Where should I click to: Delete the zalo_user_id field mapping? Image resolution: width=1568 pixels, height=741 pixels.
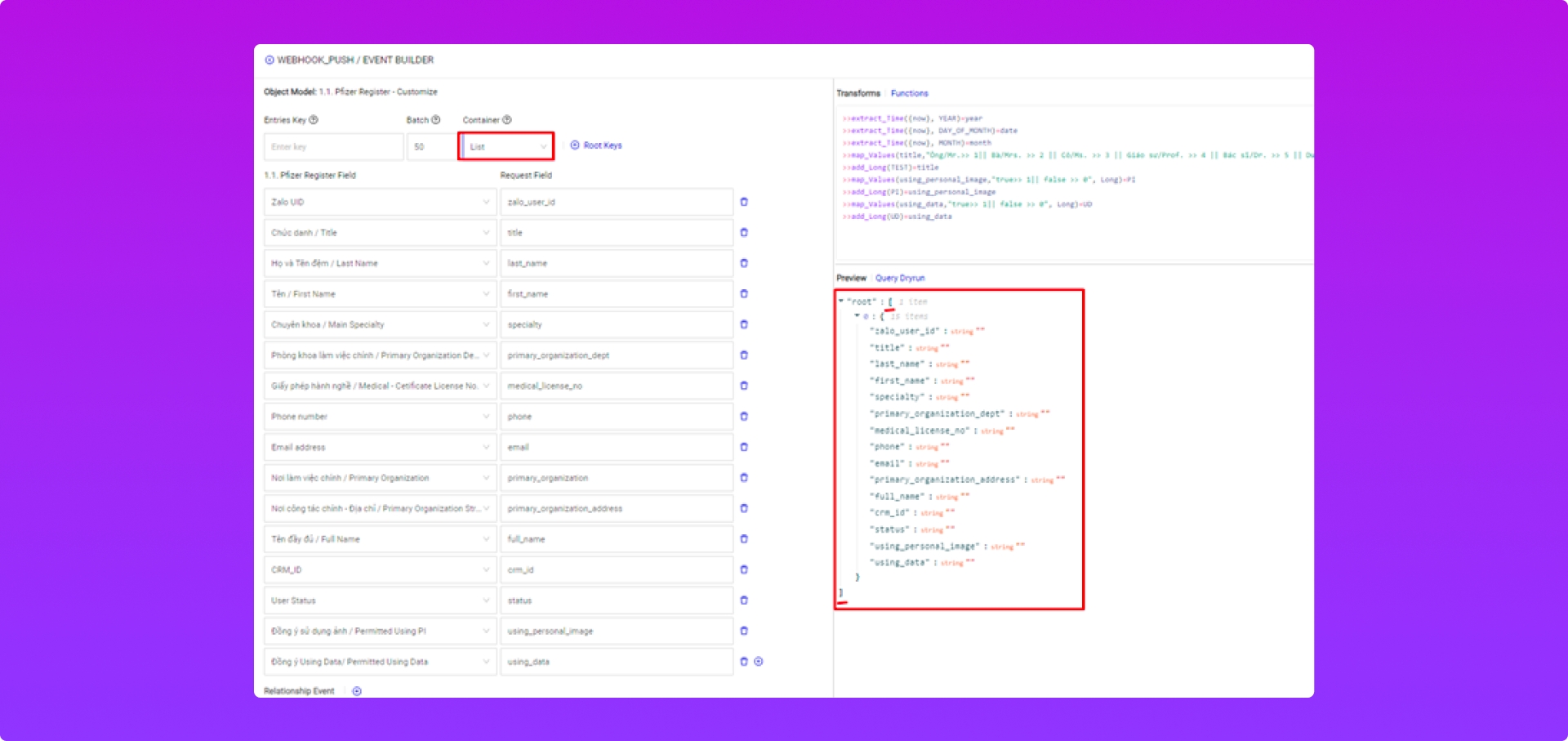tap(743, 202)
